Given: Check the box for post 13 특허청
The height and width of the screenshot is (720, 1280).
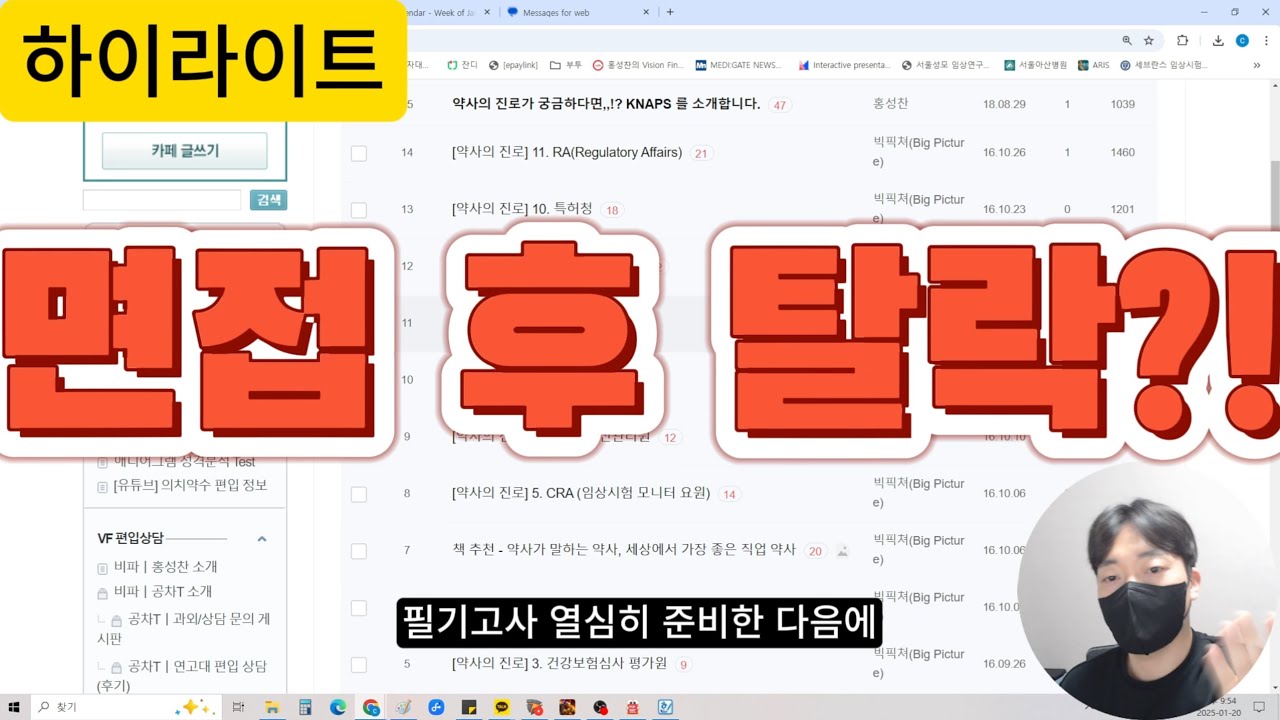Looking at the screenshot, I should pyautogui.click(x=359, y=210).
